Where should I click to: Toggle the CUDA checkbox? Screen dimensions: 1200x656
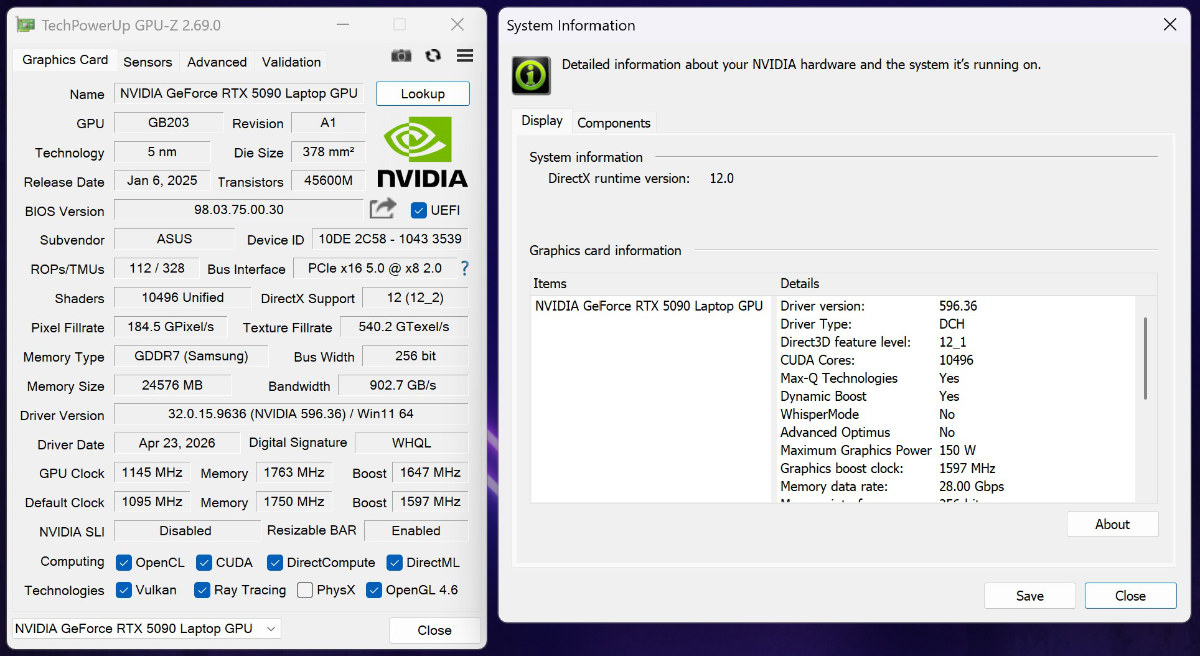[x=204, y=563]
